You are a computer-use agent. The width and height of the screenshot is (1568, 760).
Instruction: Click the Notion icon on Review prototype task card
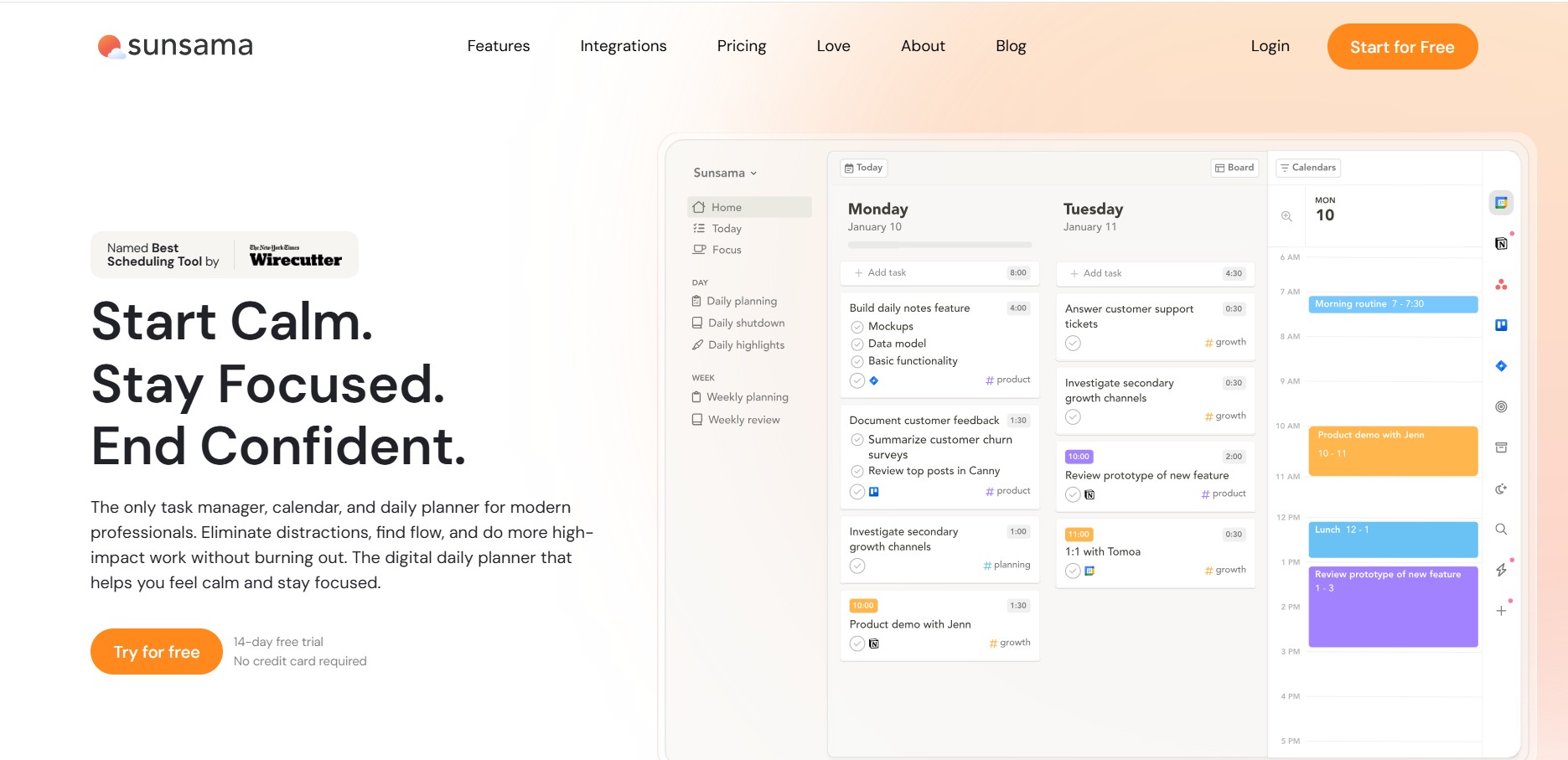1089,494
